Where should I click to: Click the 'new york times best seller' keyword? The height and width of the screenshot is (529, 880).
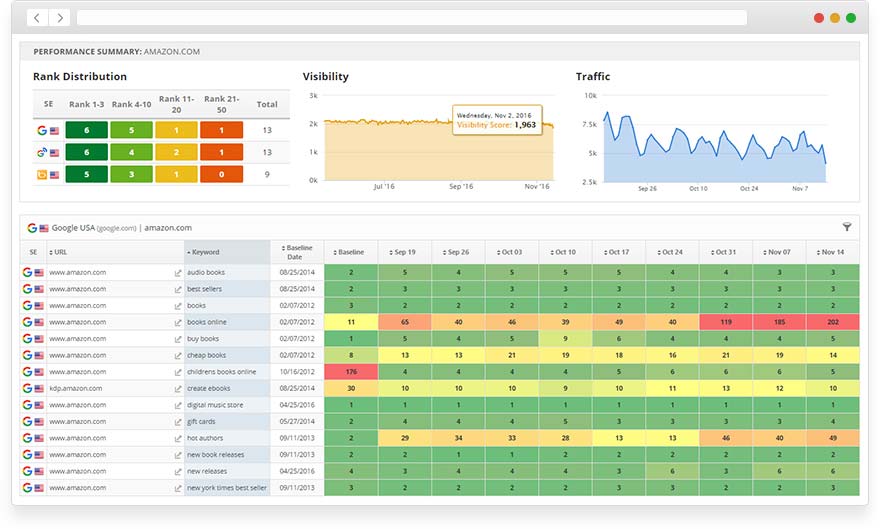click(227, 488)
